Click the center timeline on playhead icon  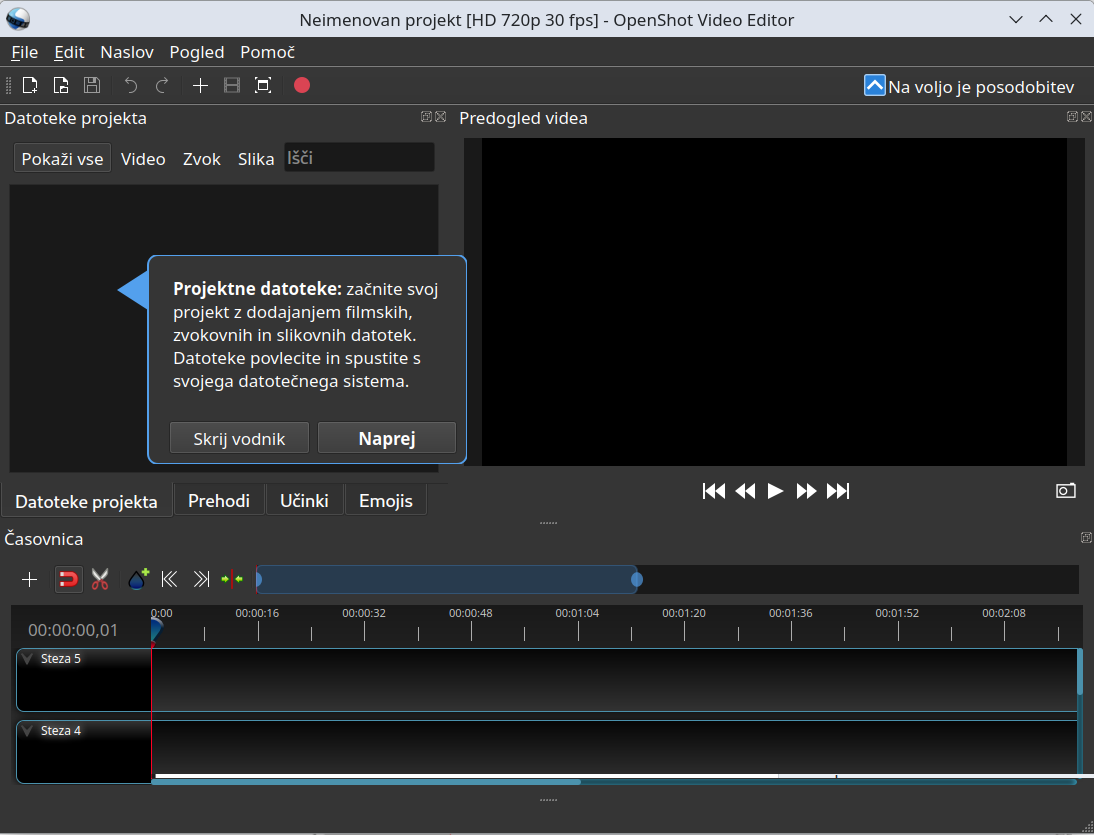(232, 579)
